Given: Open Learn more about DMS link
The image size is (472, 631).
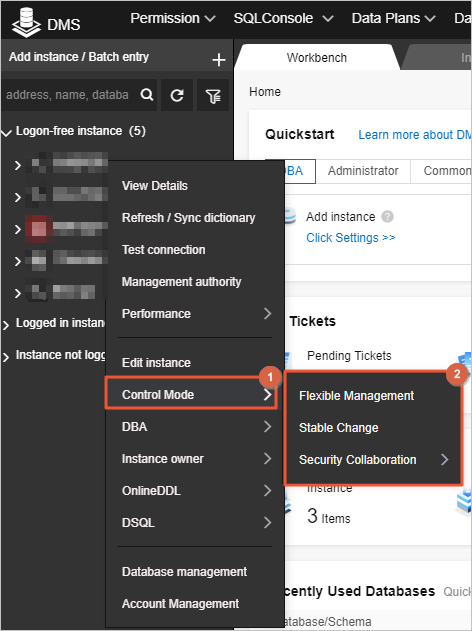Looking at the screenshot, I should coord(414,135).
